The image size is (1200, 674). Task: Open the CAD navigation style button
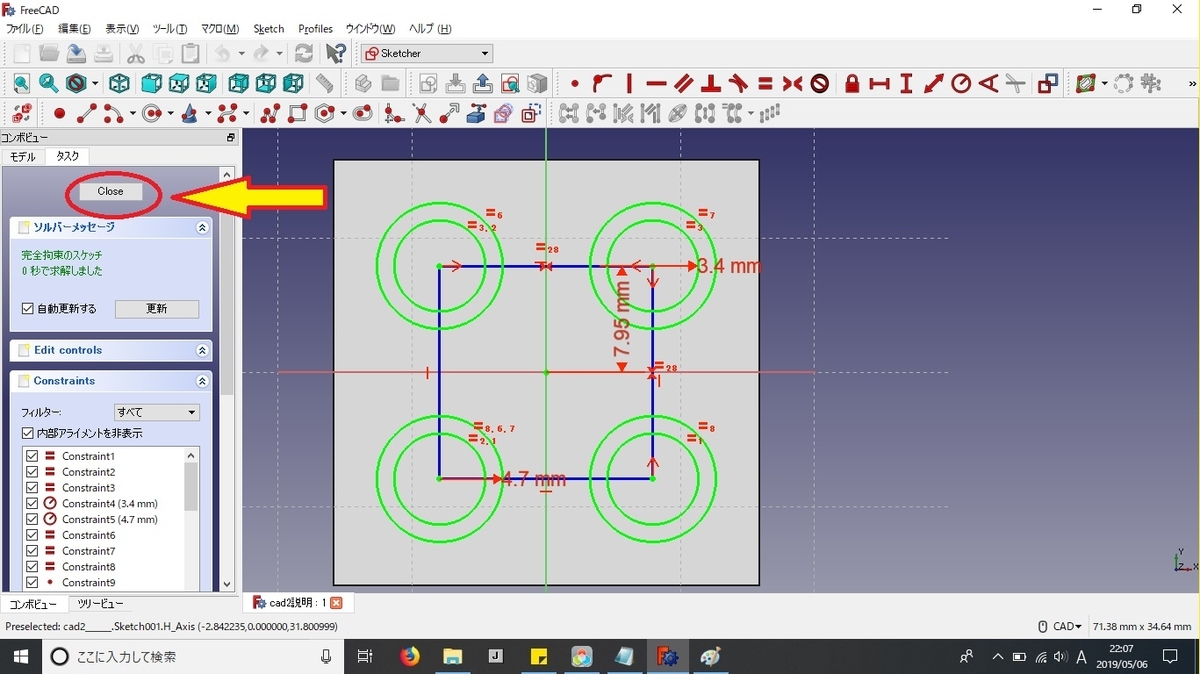(1061, 626)
